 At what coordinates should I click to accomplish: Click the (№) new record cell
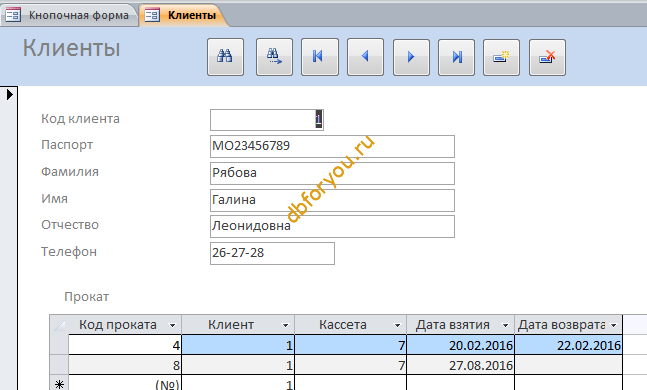click(125, 383)
